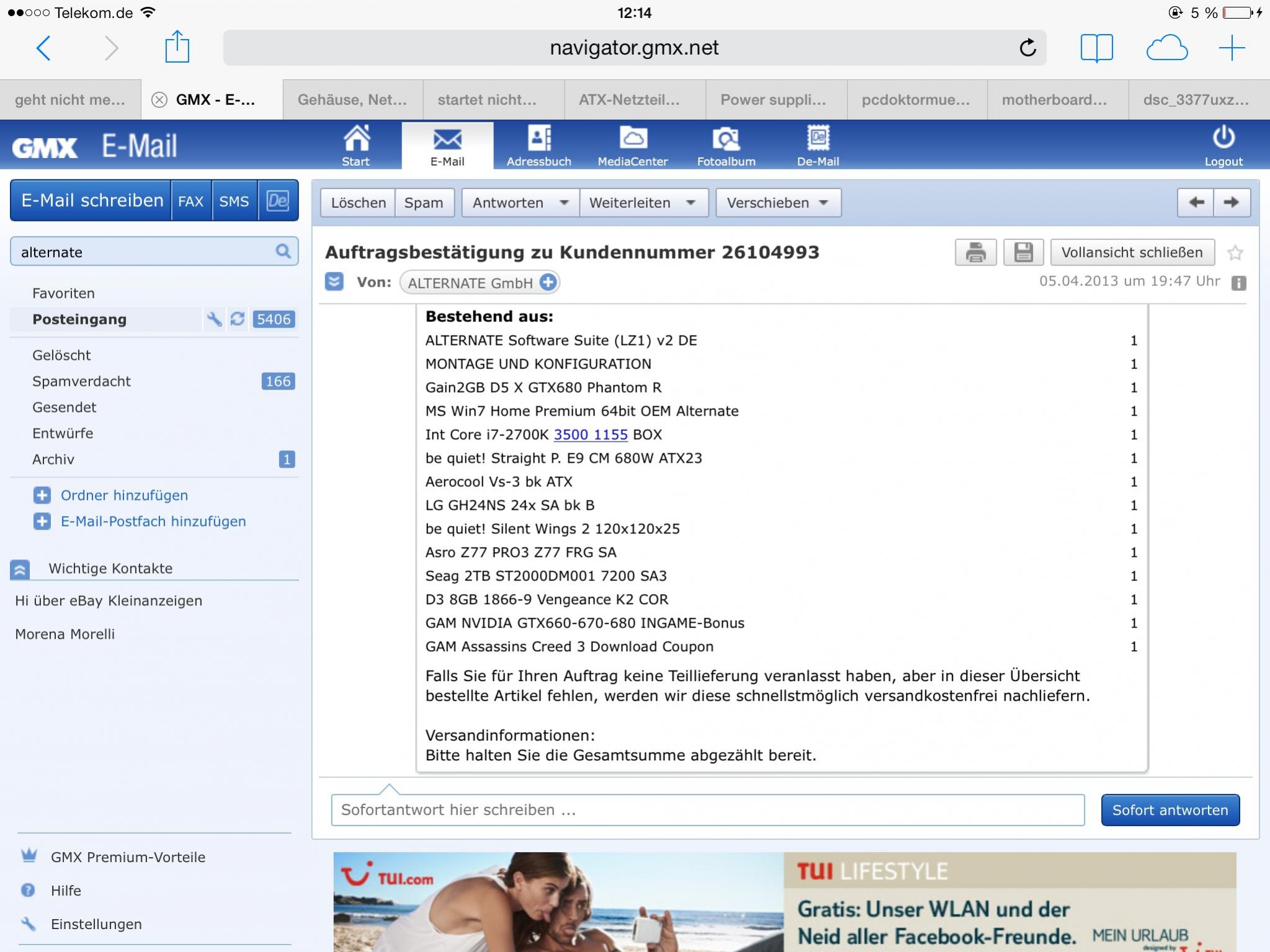This screenshot has height=952, width=1270.
Task: Collapse the Wichtige Kontakte section
Action: tap(20, 569)
